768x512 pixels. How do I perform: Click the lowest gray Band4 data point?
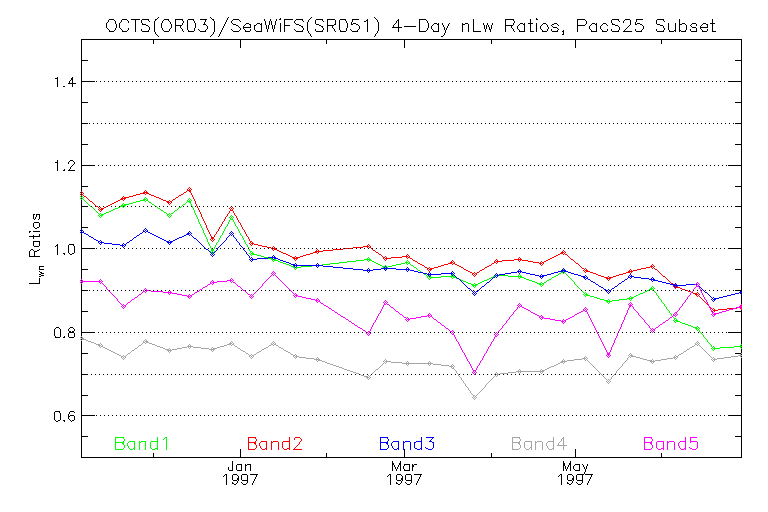coord(474,397)
